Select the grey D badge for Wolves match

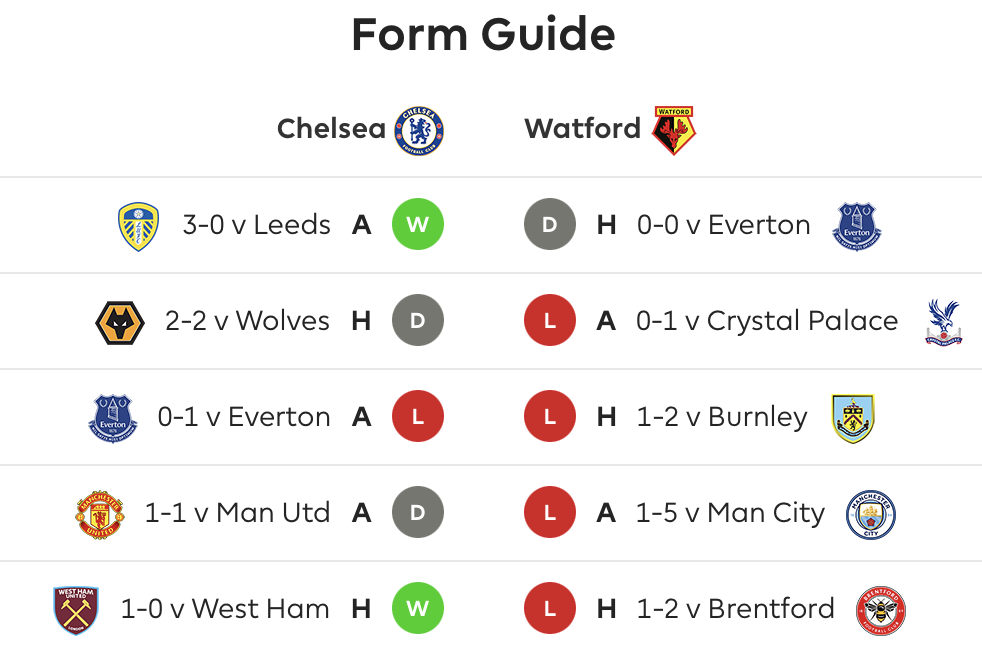pyautogui.click(x=417, y=321)
